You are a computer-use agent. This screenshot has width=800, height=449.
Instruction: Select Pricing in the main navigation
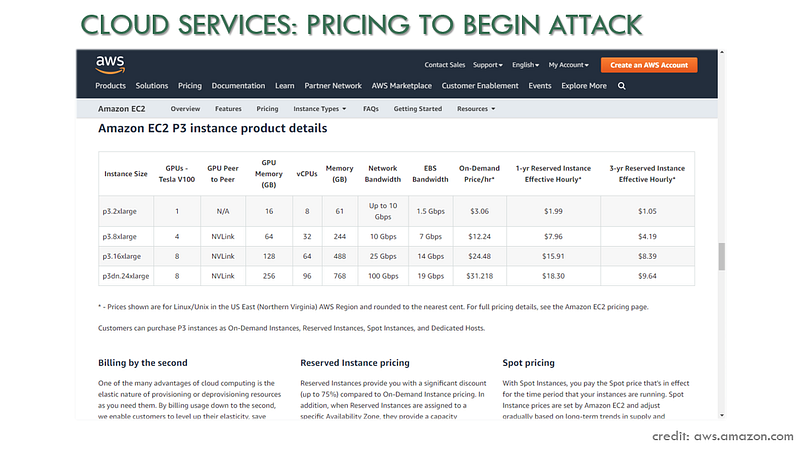click(x=190, y=86)
